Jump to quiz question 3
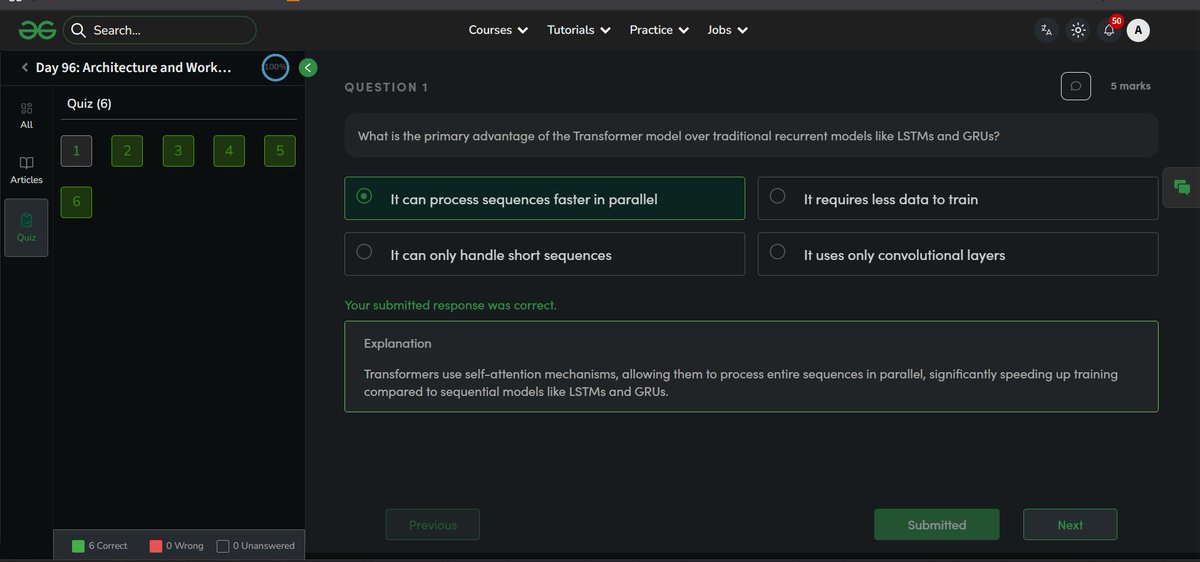The height and width of the screenshot is (562, 1200). pyautogui.click(x=178, y=150)
